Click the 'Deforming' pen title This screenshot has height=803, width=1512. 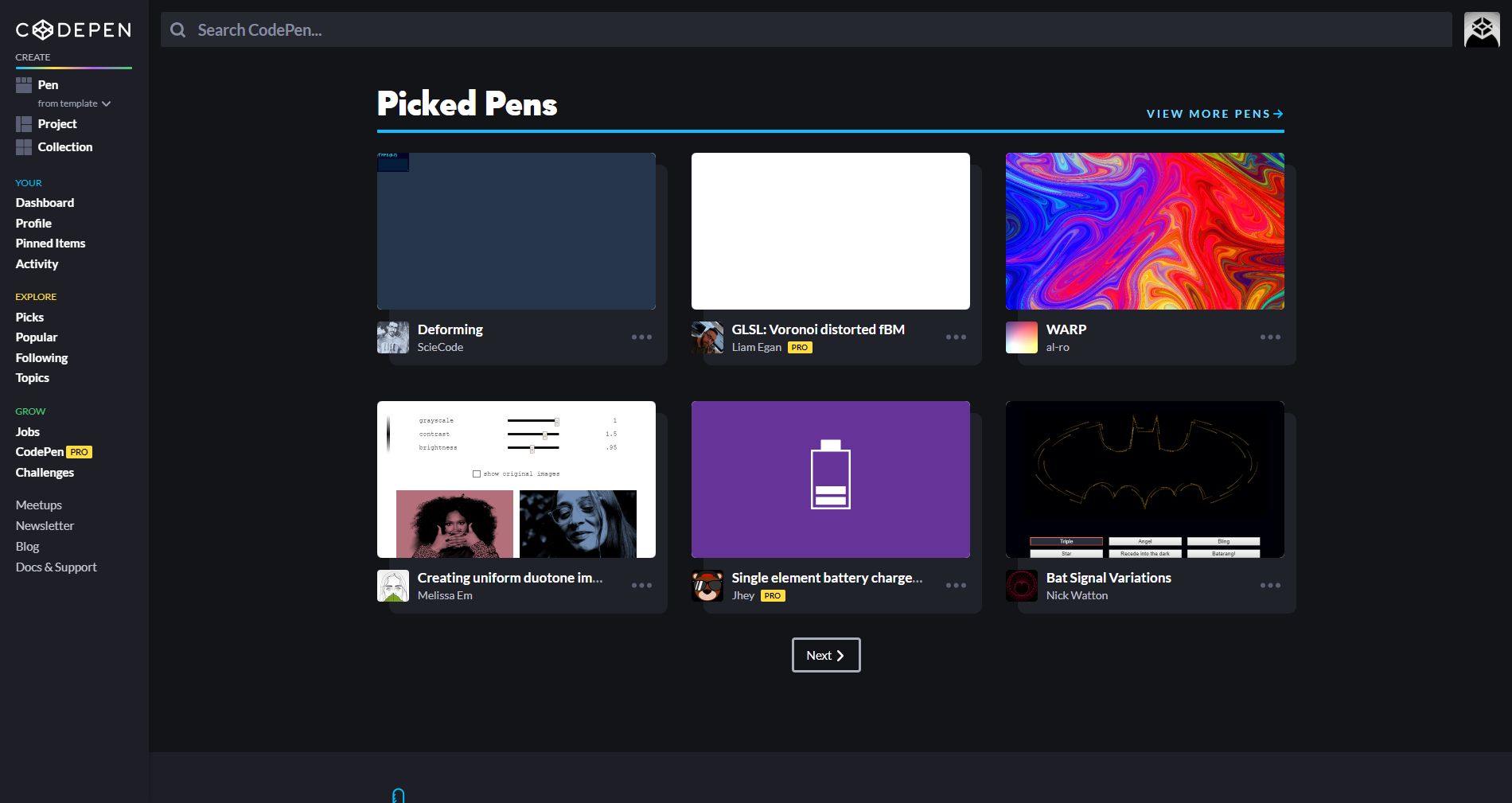point(450,329)
